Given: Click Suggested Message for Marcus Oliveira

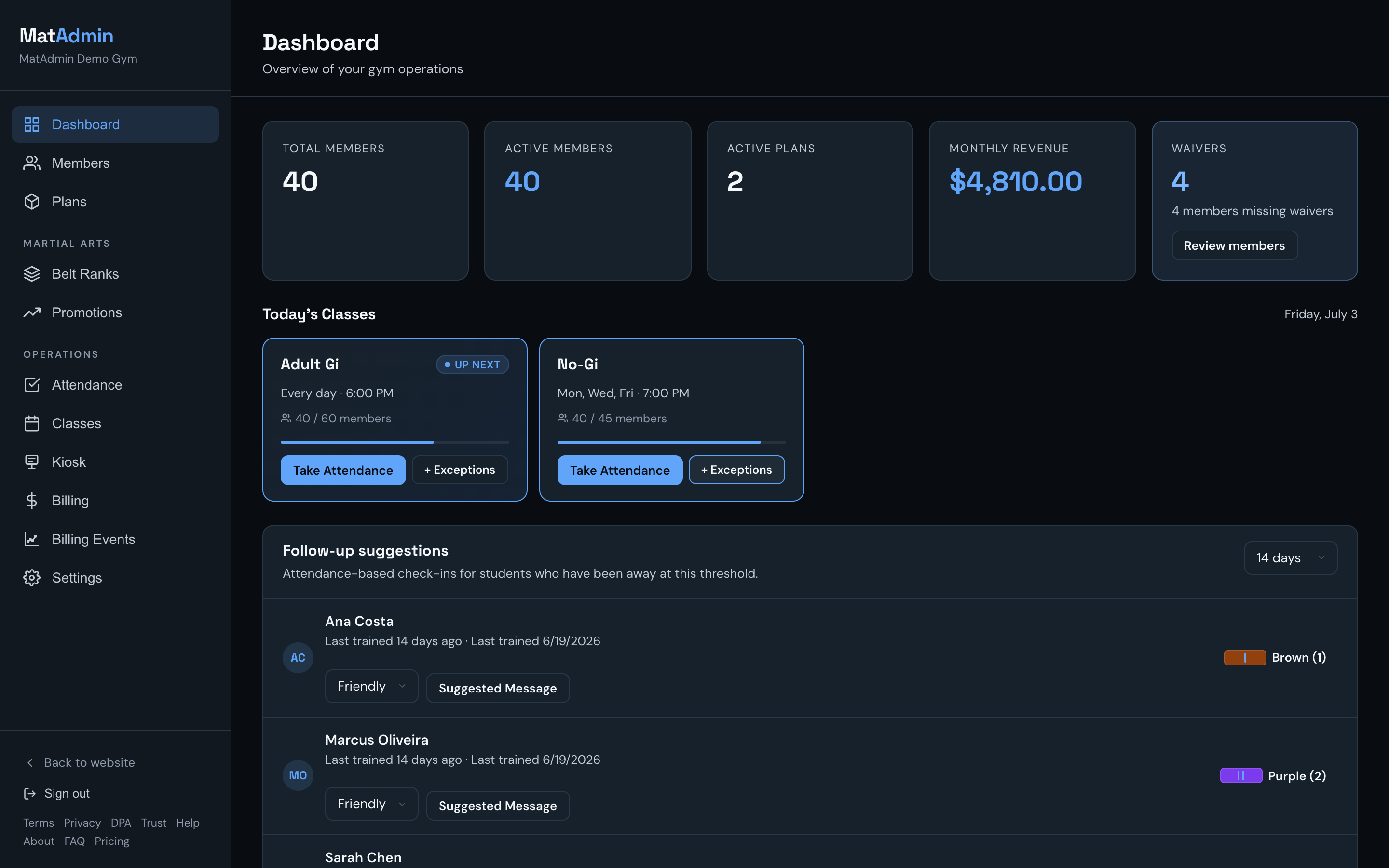Looking at the screenshot, I should coord(498,805).
